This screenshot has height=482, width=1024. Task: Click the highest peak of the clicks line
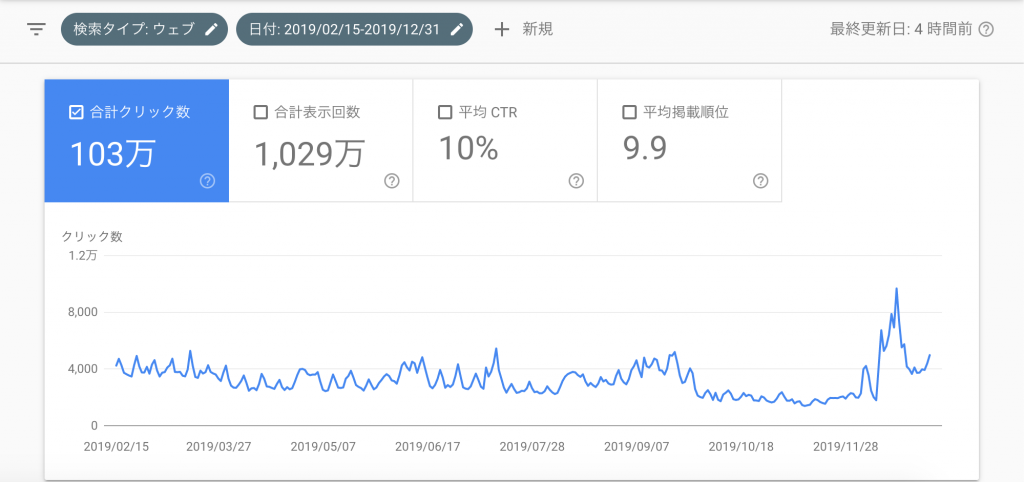[x=896, y=288]
